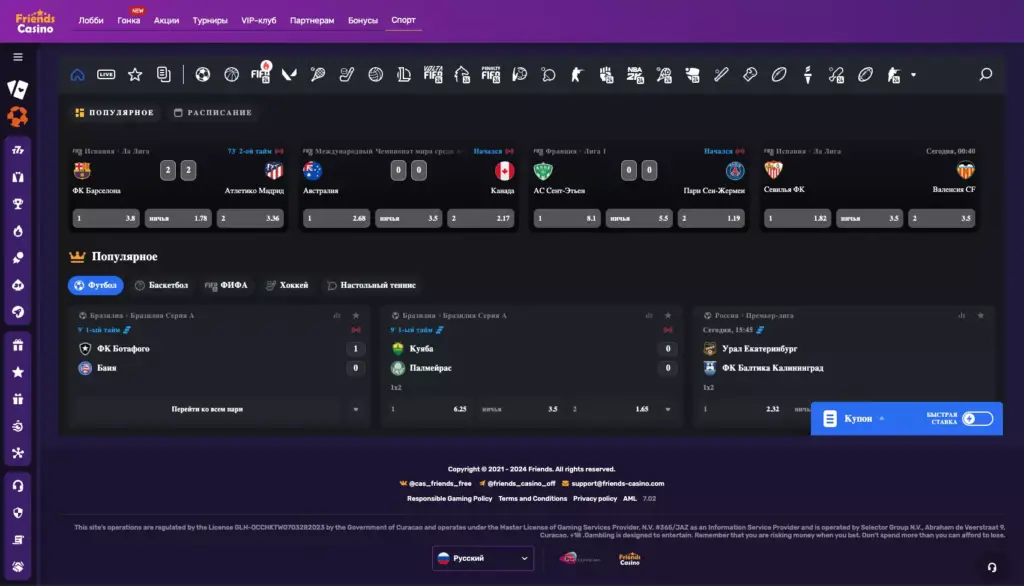
Task: Favorite the Ботафого vs Баия match star
Action: pyautogui.click(x=356, y=315)
